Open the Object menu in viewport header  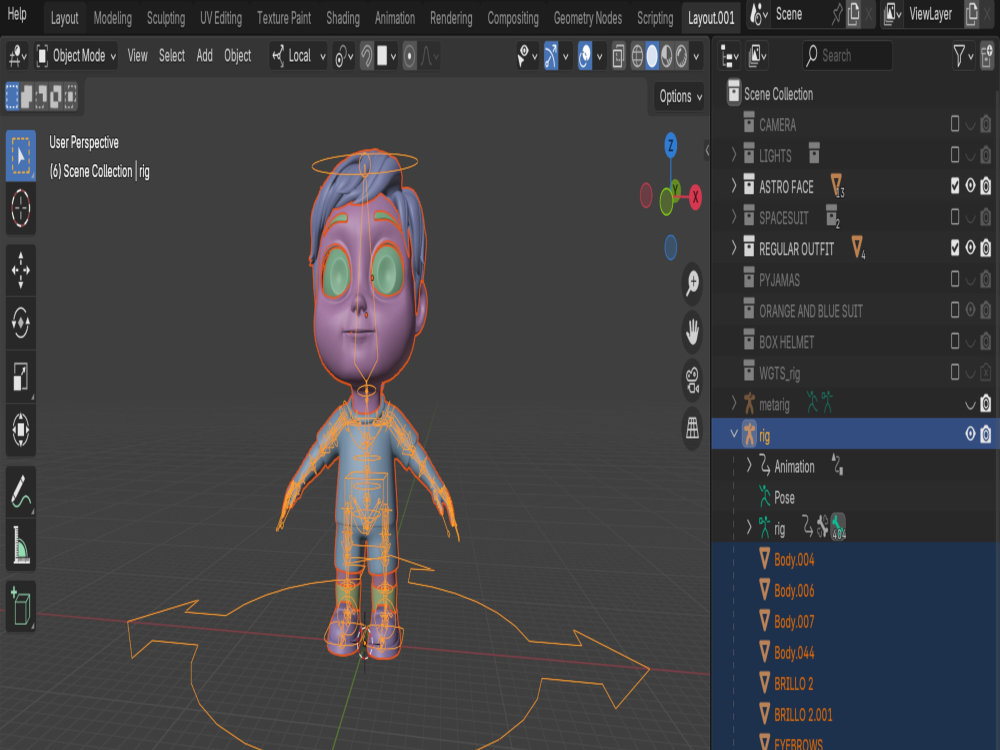(x=237, y=57)
